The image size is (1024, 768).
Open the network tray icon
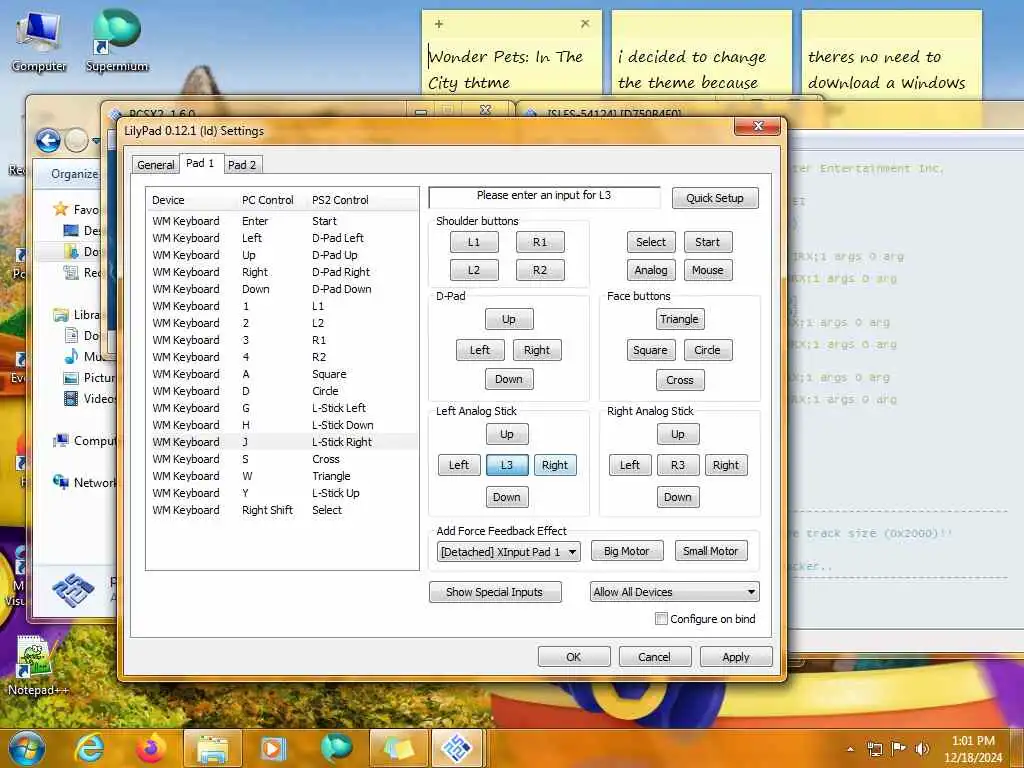(x=874, y=749)
